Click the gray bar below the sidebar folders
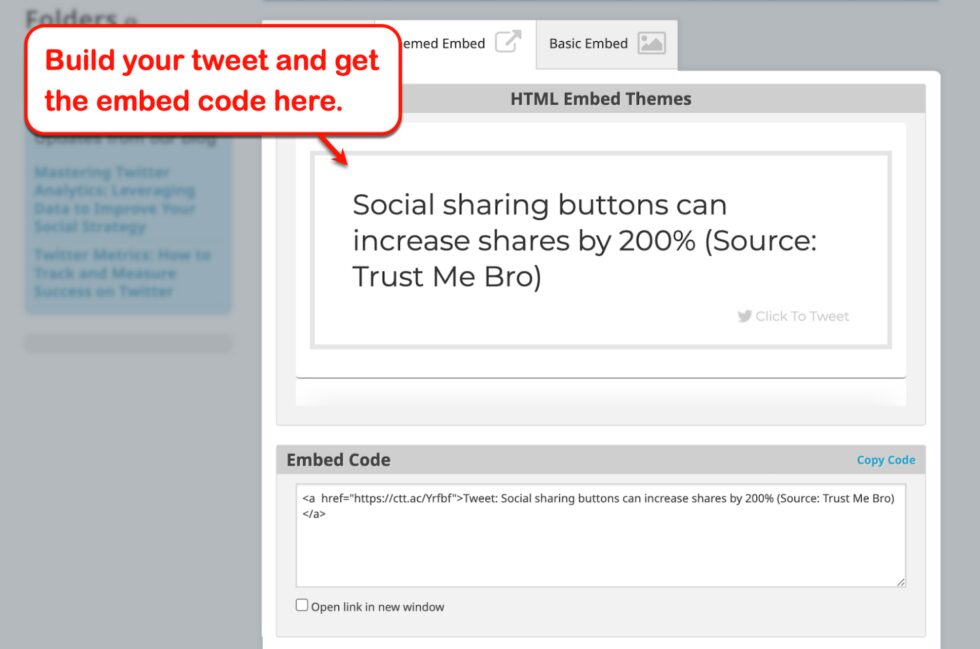980x649 pixels. pos(128,342)
